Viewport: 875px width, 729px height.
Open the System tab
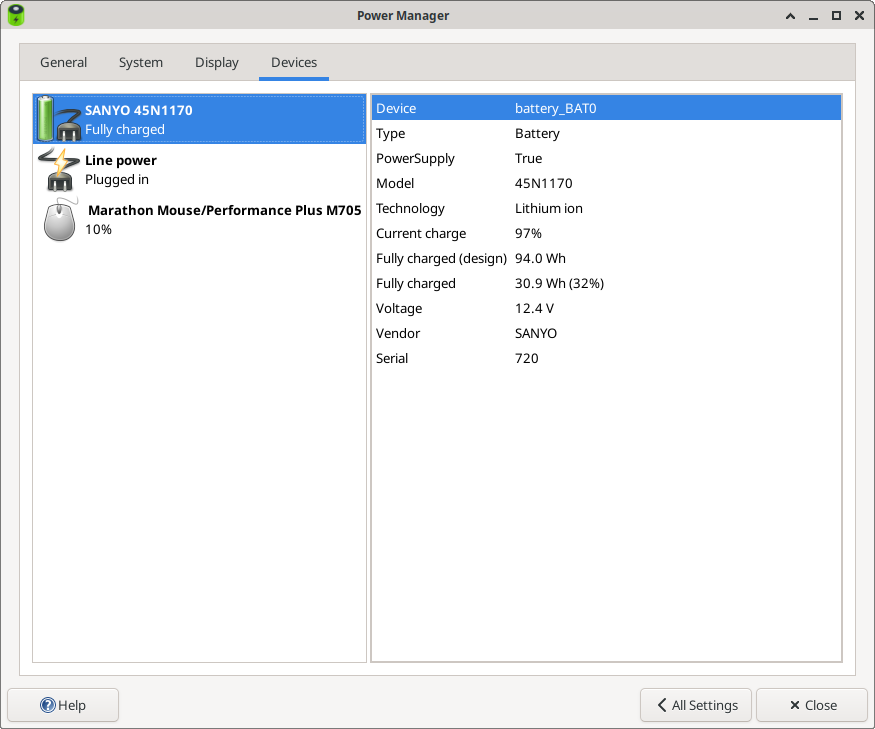pyautogui.click(x=140, y=62)
